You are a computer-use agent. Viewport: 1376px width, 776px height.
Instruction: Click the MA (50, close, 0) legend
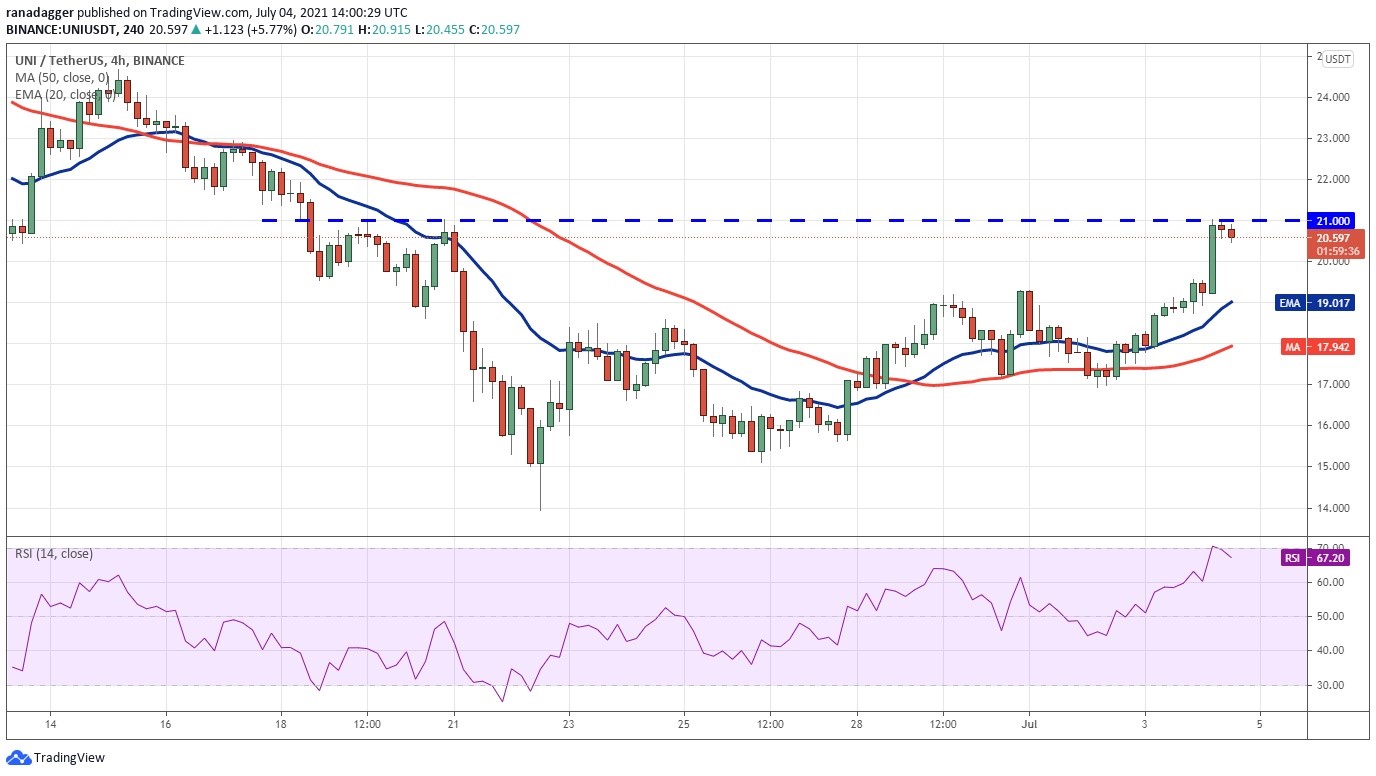(x=62, y=77)
